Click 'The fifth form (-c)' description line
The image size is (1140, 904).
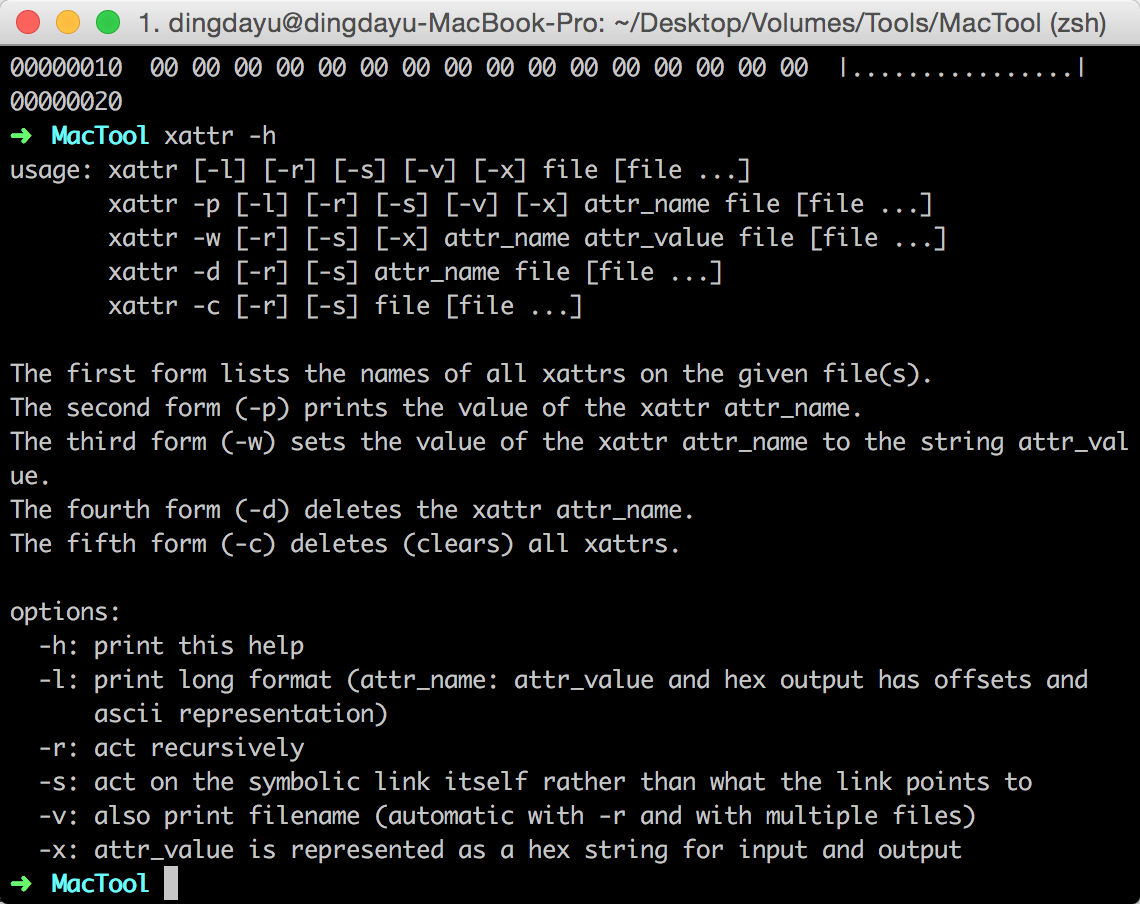(345, 544)
